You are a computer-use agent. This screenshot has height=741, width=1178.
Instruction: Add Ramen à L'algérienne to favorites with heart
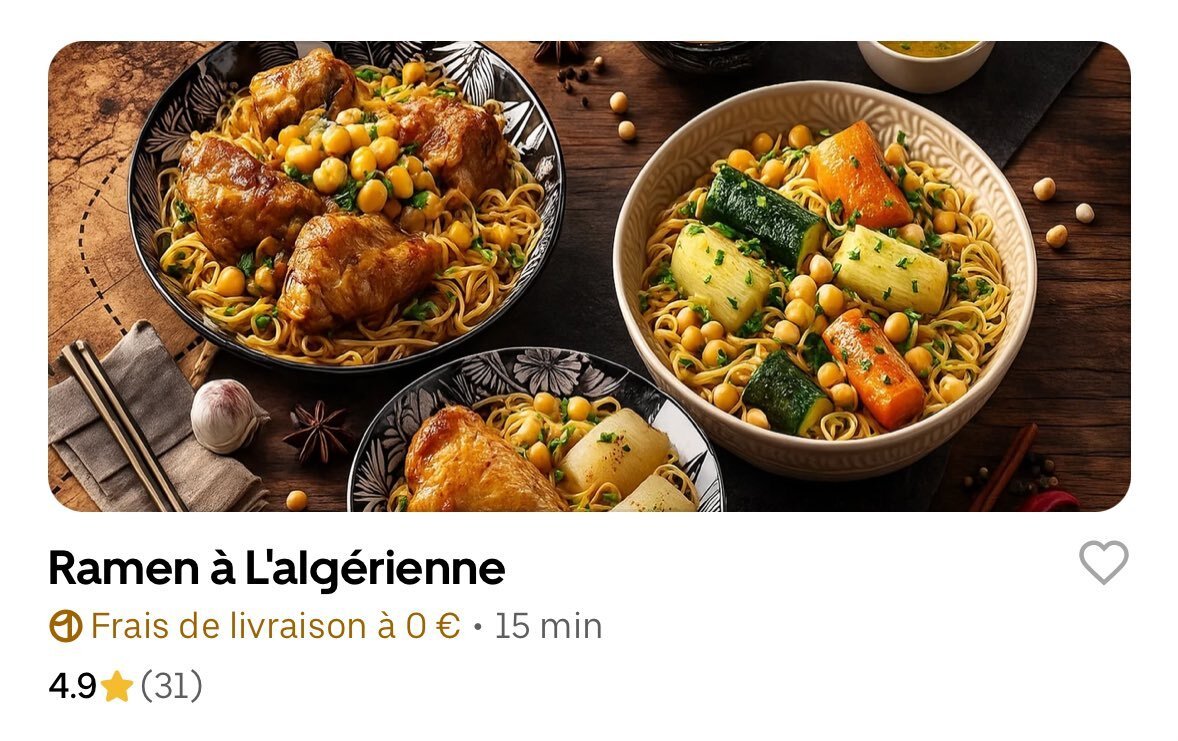coord(1103,561)
